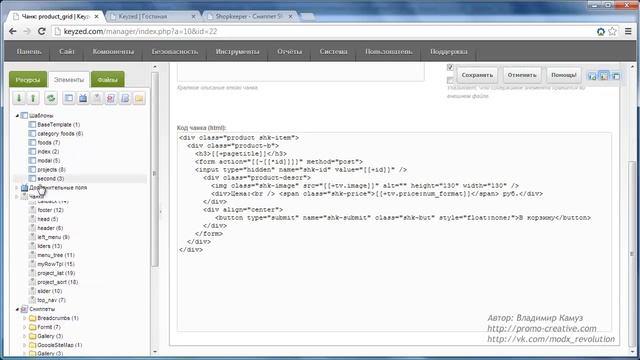This screenshot has height=360, width=640.
Task: Click the extension icon left of the star
Action: point(601,31)
